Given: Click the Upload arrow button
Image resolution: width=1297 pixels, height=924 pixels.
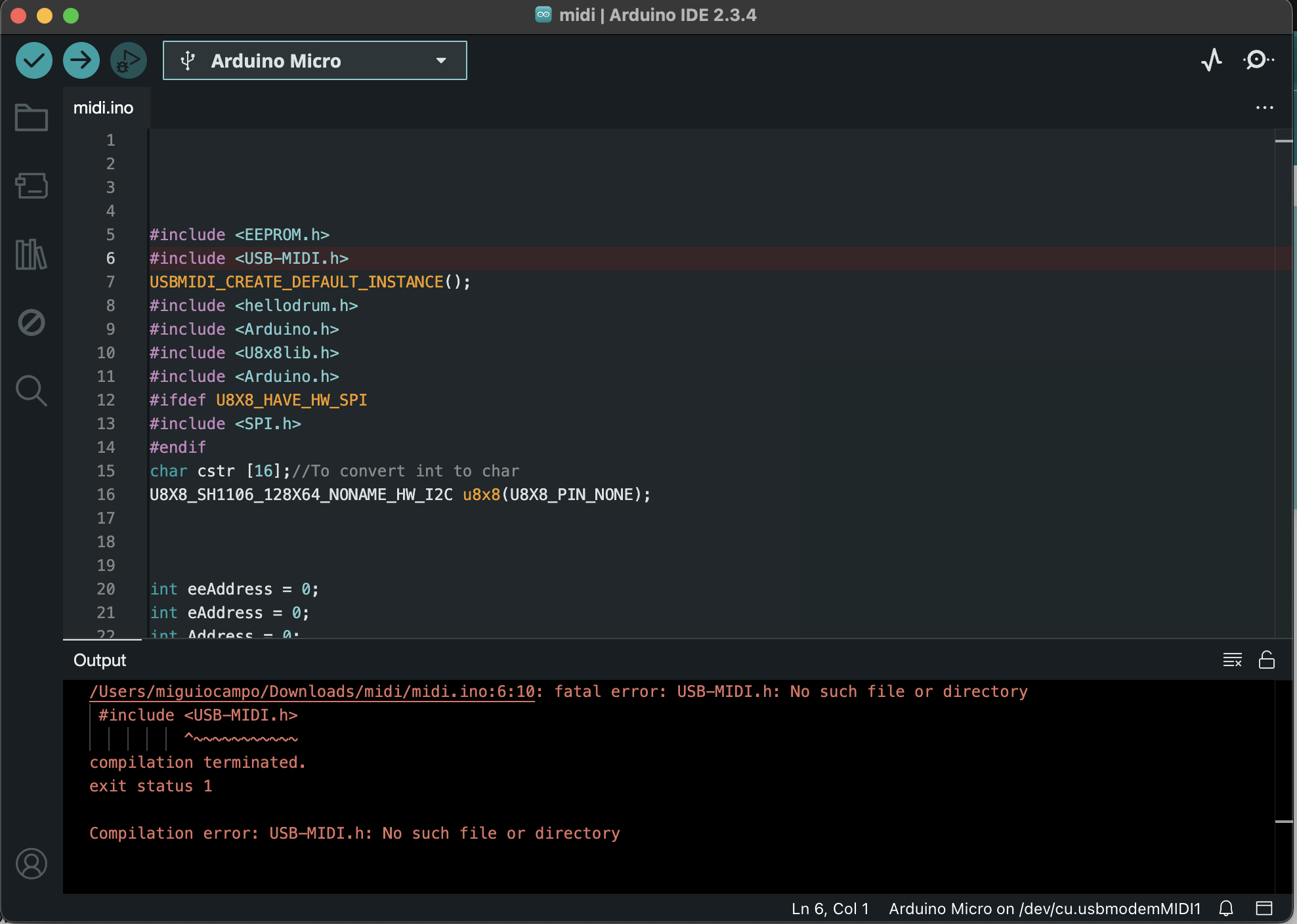Looking at the screenshot, I should coord(81,61).
